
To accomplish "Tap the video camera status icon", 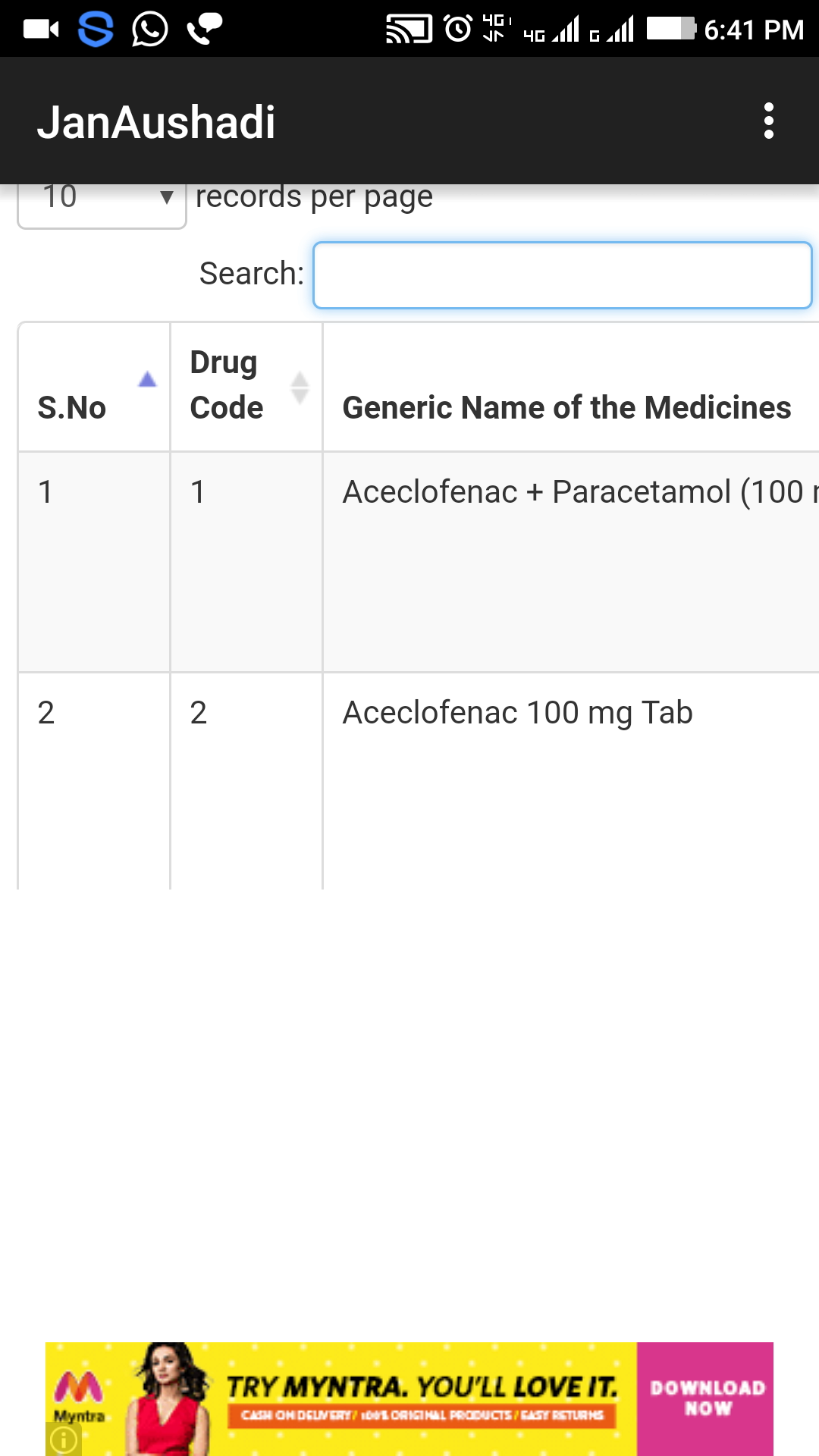I will pos(41,30).
